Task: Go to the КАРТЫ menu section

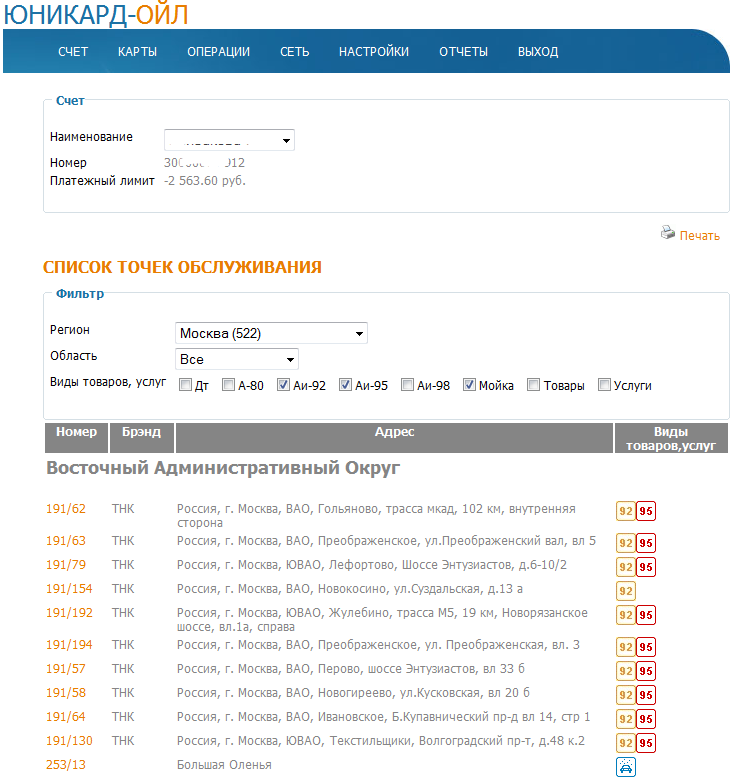Action: click(x=137, y=52)
